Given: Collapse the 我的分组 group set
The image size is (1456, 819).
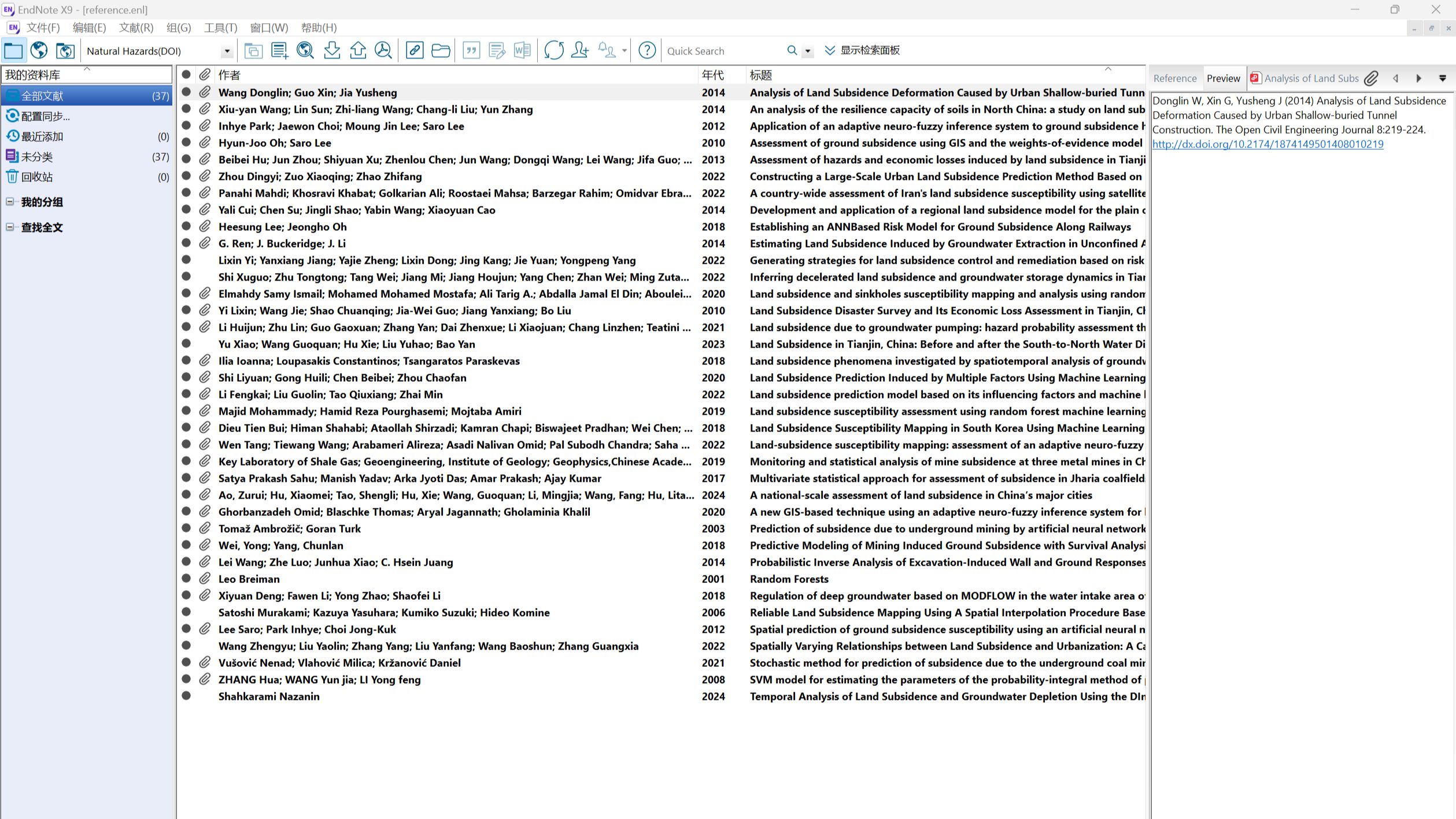Looking at the screenshot, I should [10, 202].
